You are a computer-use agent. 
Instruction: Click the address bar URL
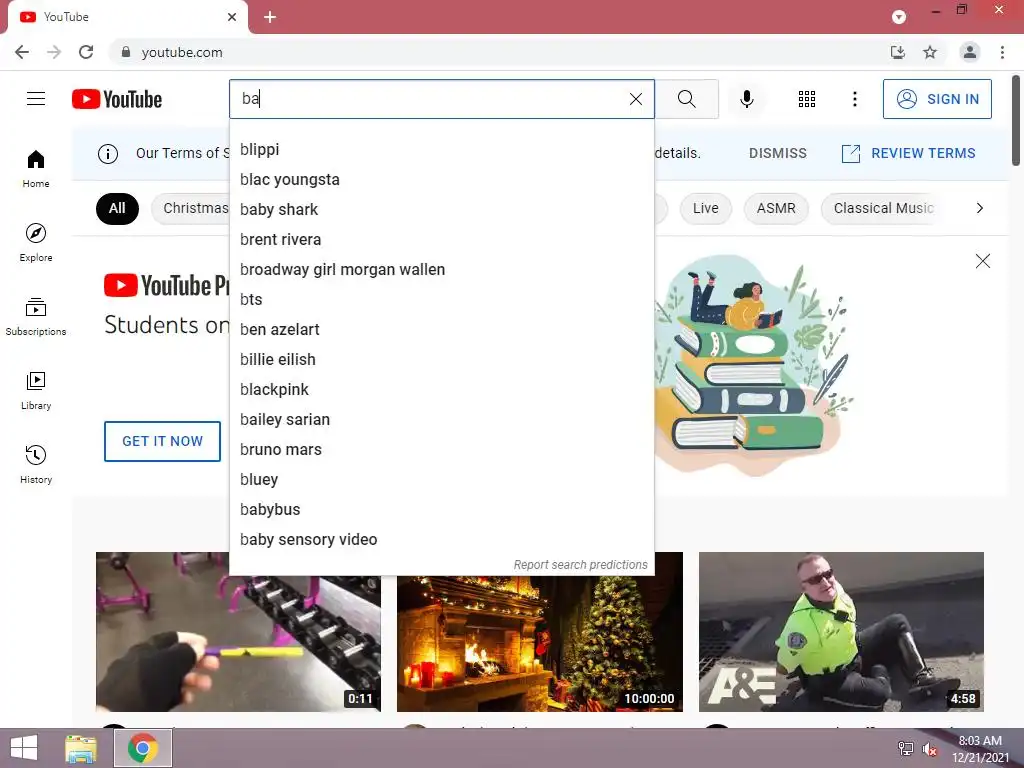(x=182, y=52)
